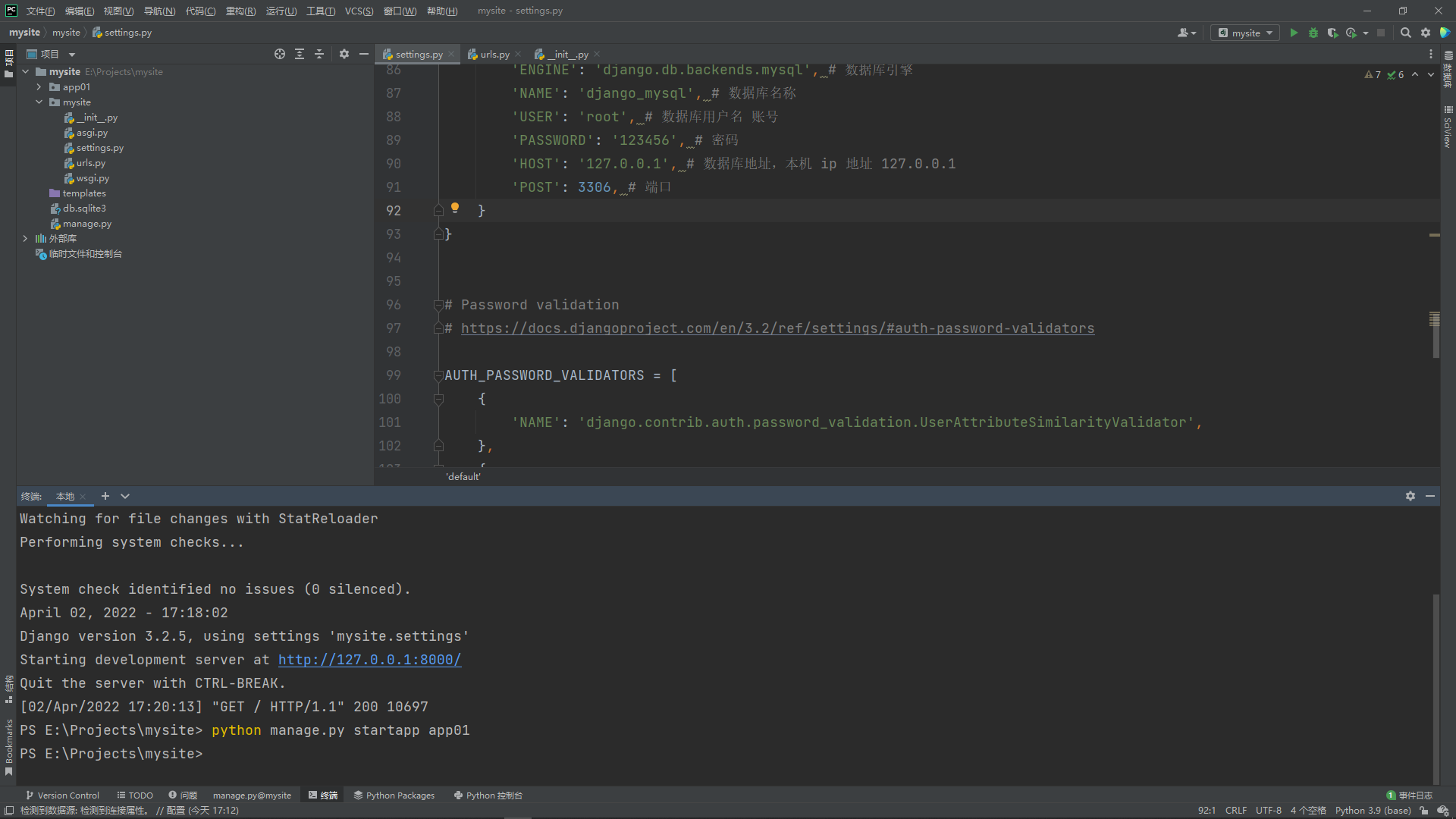Hide the terminal tool window
The image size is (1456, 819).
(x=1430, y=496)
